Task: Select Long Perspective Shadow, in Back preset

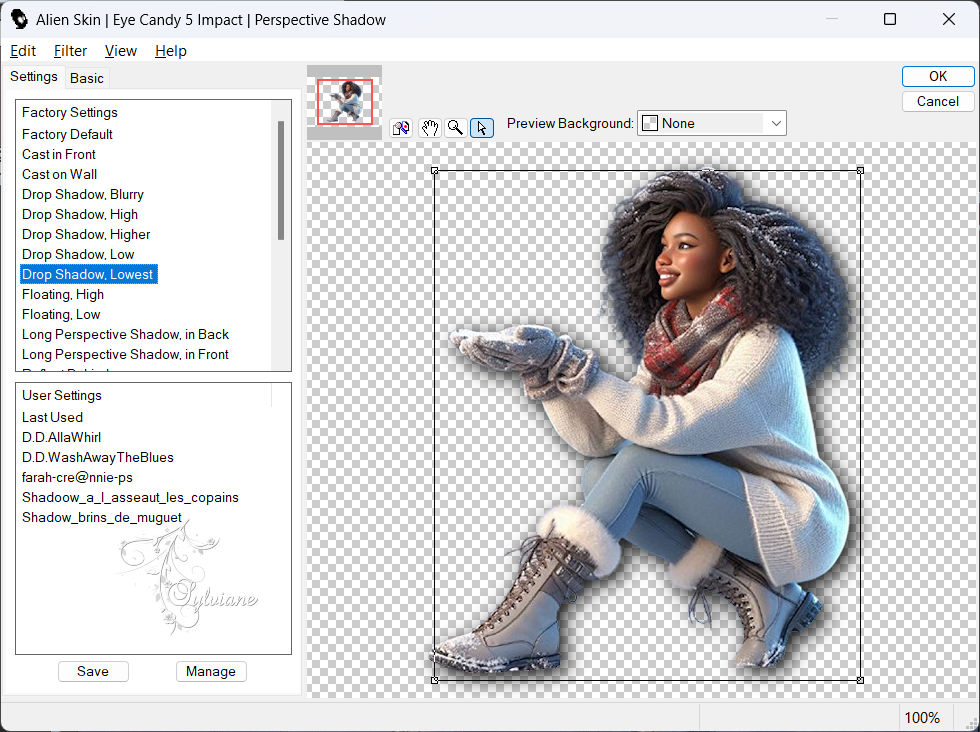Action: click(x=126, y=334)
